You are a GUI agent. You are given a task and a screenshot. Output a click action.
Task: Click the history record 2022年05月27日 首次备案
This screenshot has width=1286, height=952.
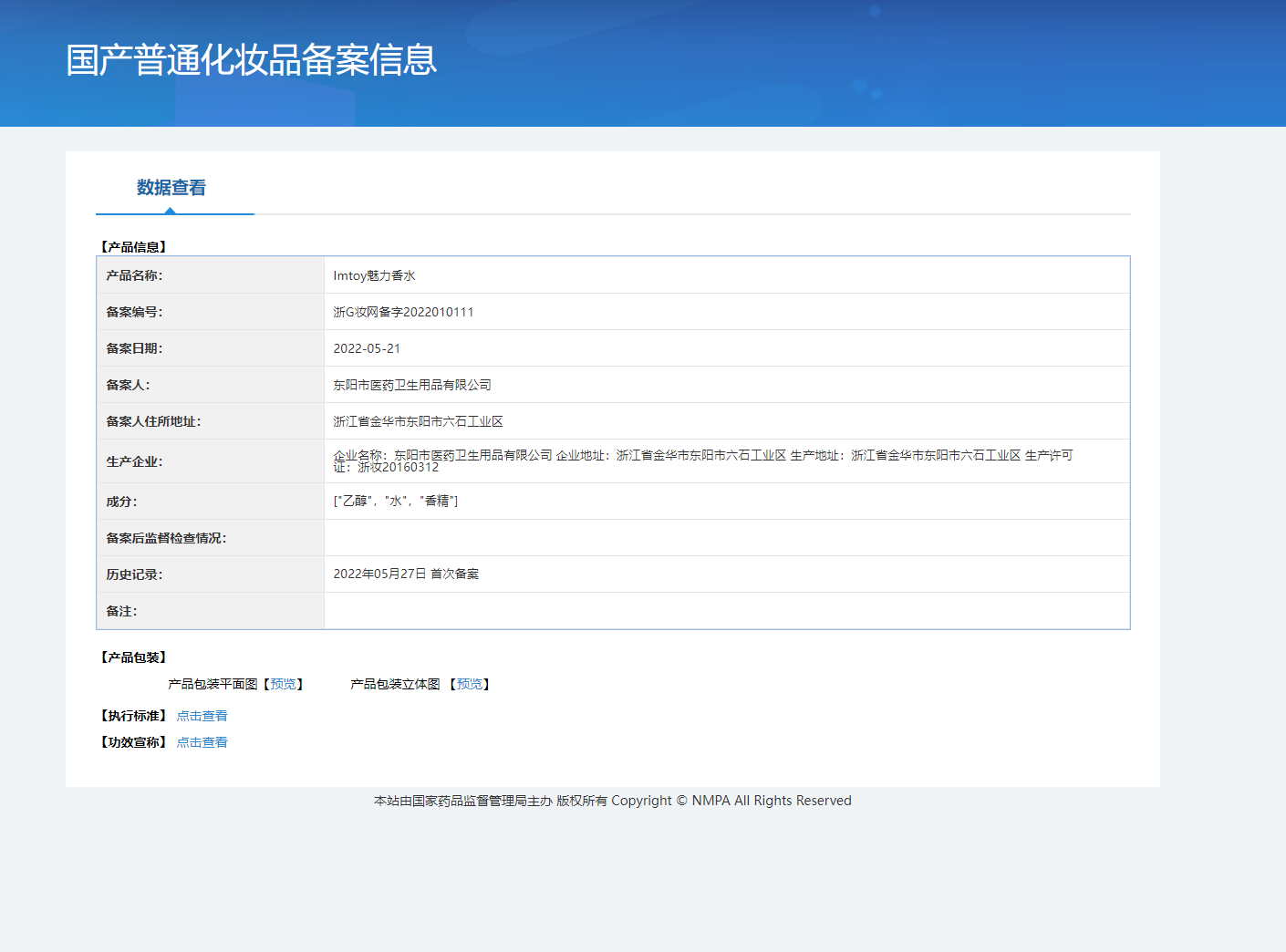coord(406,574)
